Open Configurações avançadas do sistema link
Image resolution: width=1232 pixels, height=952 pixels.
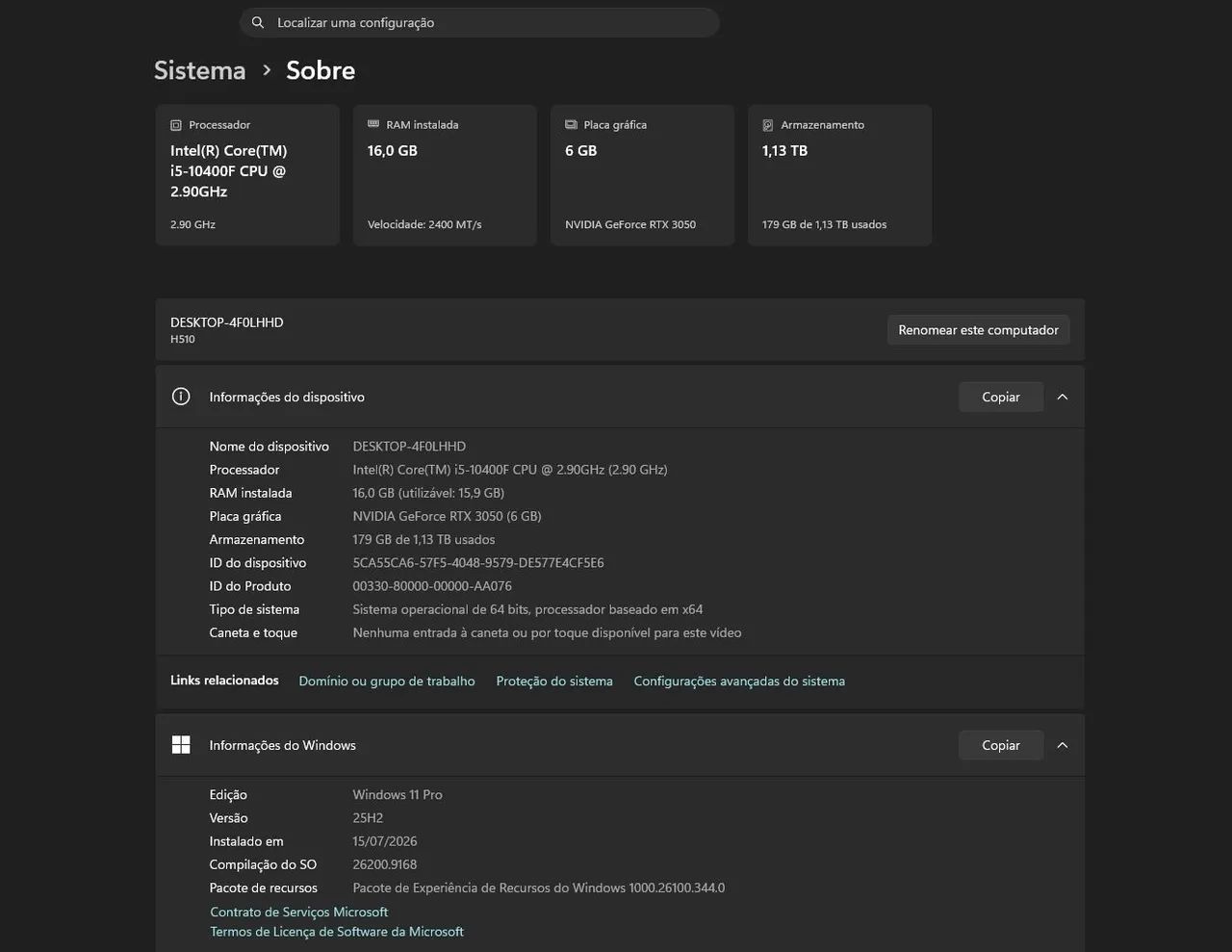[739, 681]
